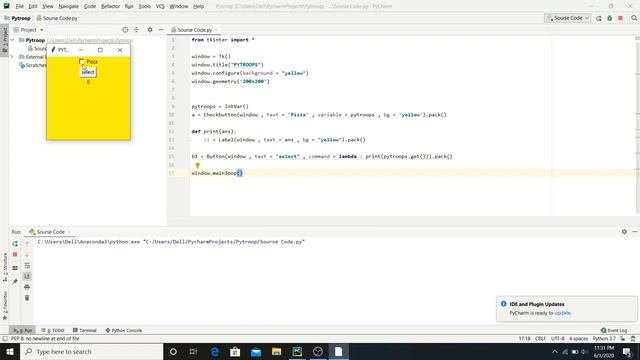
Task: Click the yellow lightbulb intention icon
Action: pos(198,165)
